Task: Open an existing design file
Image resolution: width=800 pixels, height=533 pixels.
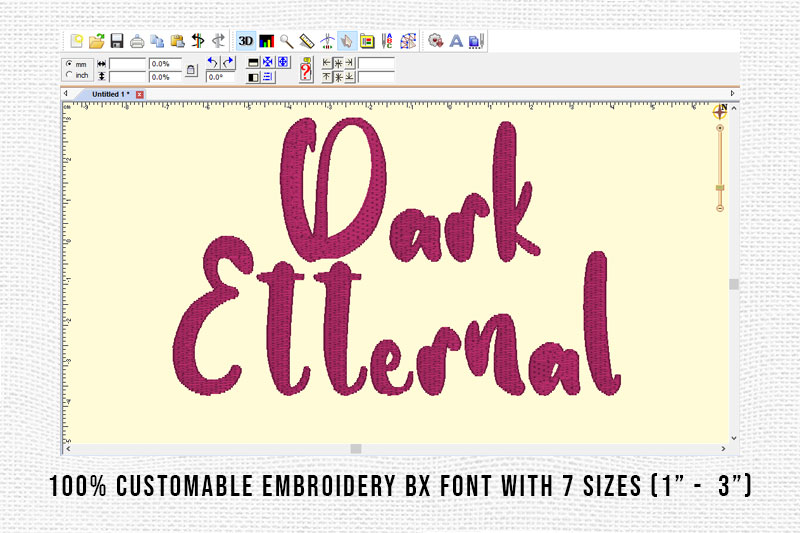Action: 96,41
